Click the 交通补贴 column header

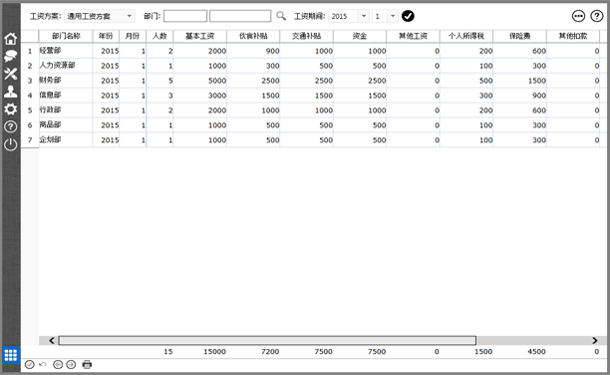point(307,36)
